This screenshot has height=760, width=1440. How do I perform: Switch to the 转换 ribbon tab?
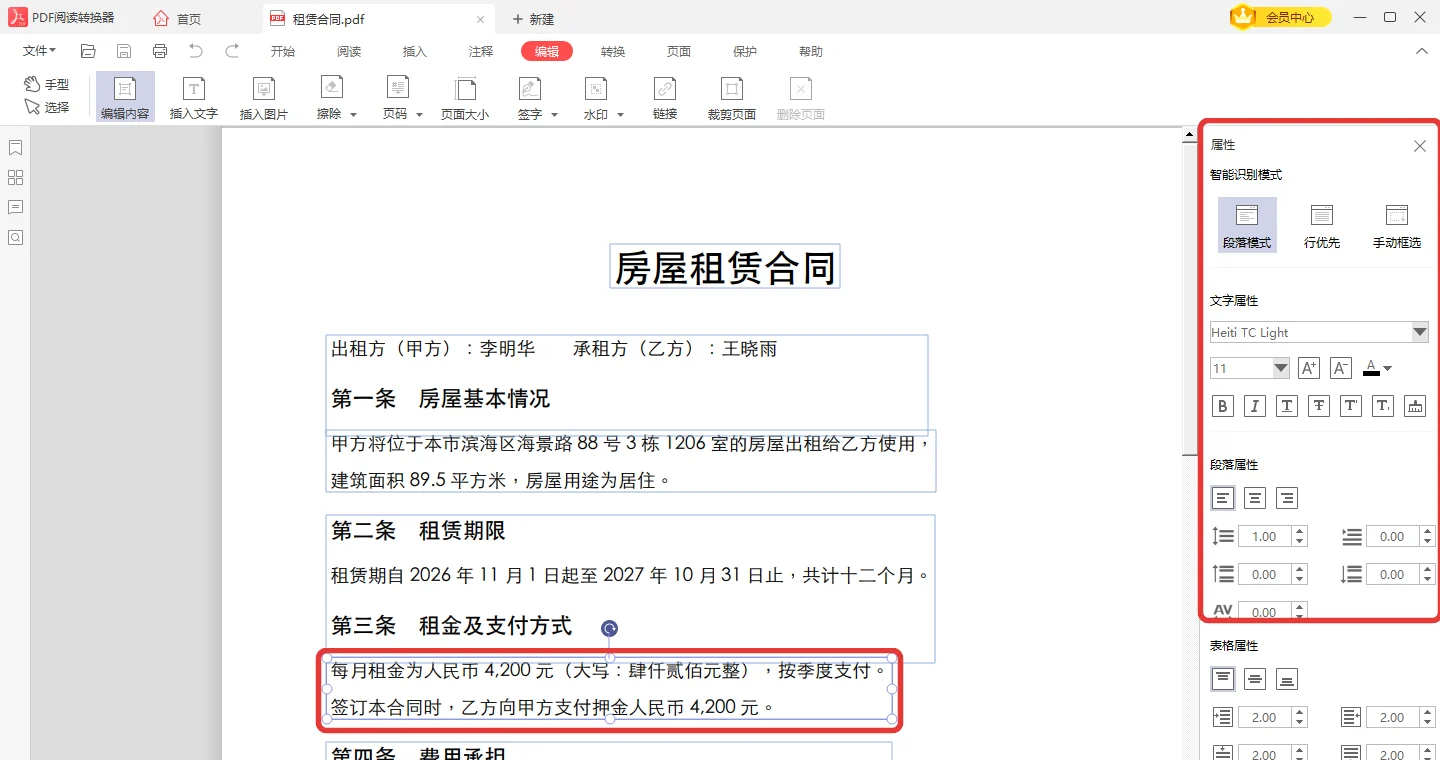(613, 52)
